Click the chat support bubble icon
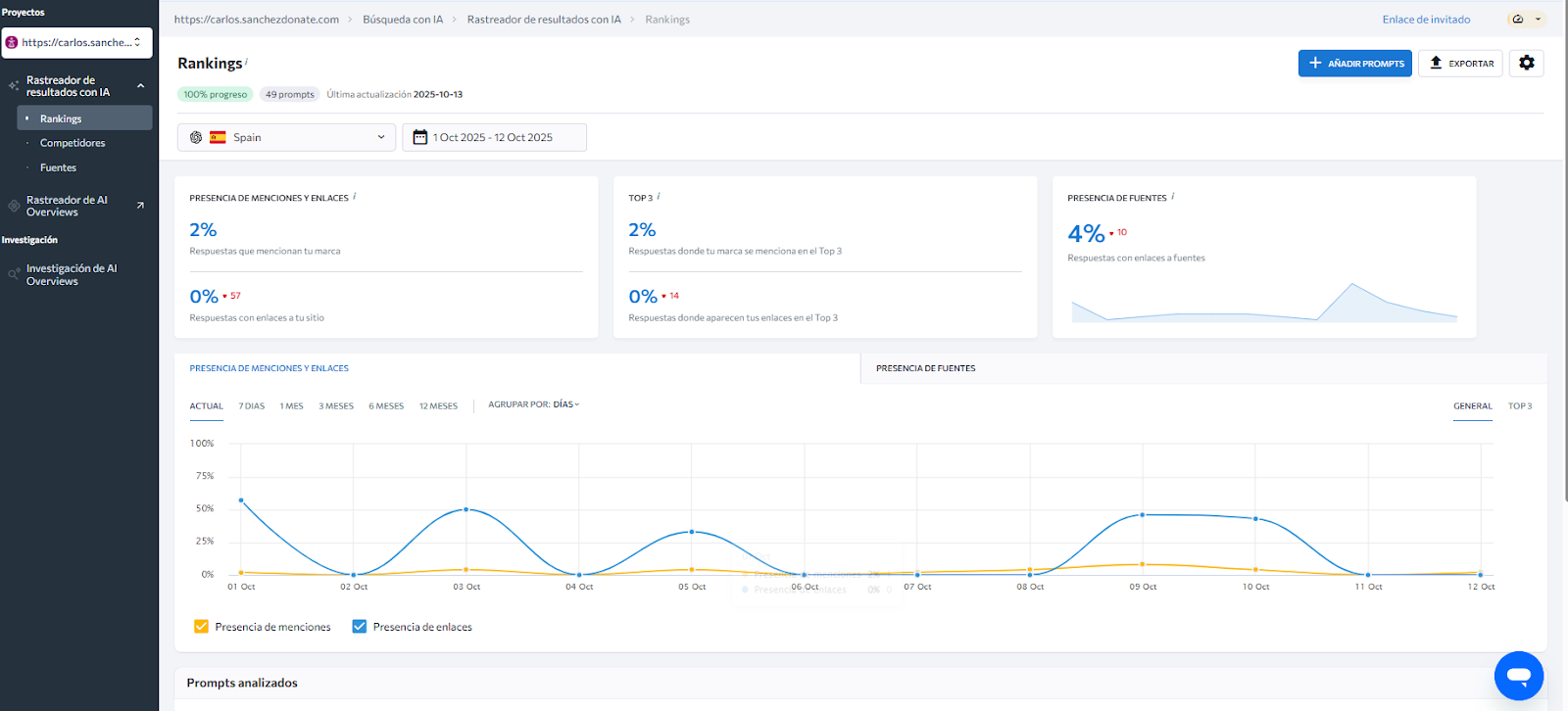1568x711 pixels. pos(1518,676)
